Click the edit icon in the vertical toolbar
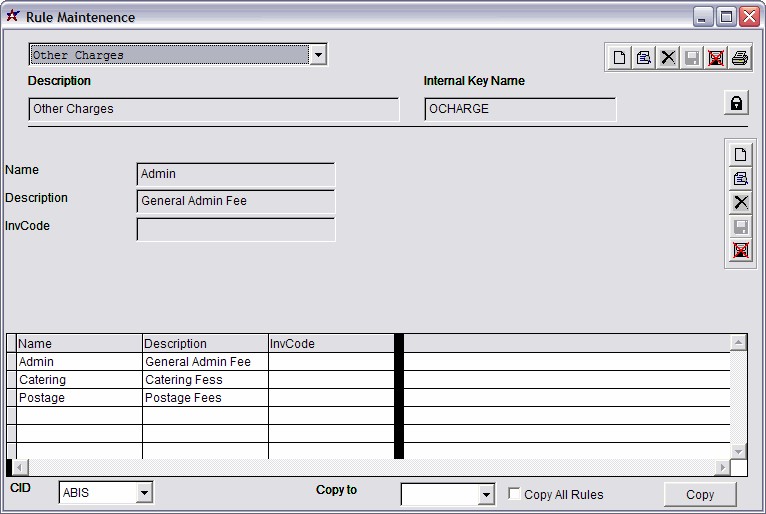 coord(740,179)
